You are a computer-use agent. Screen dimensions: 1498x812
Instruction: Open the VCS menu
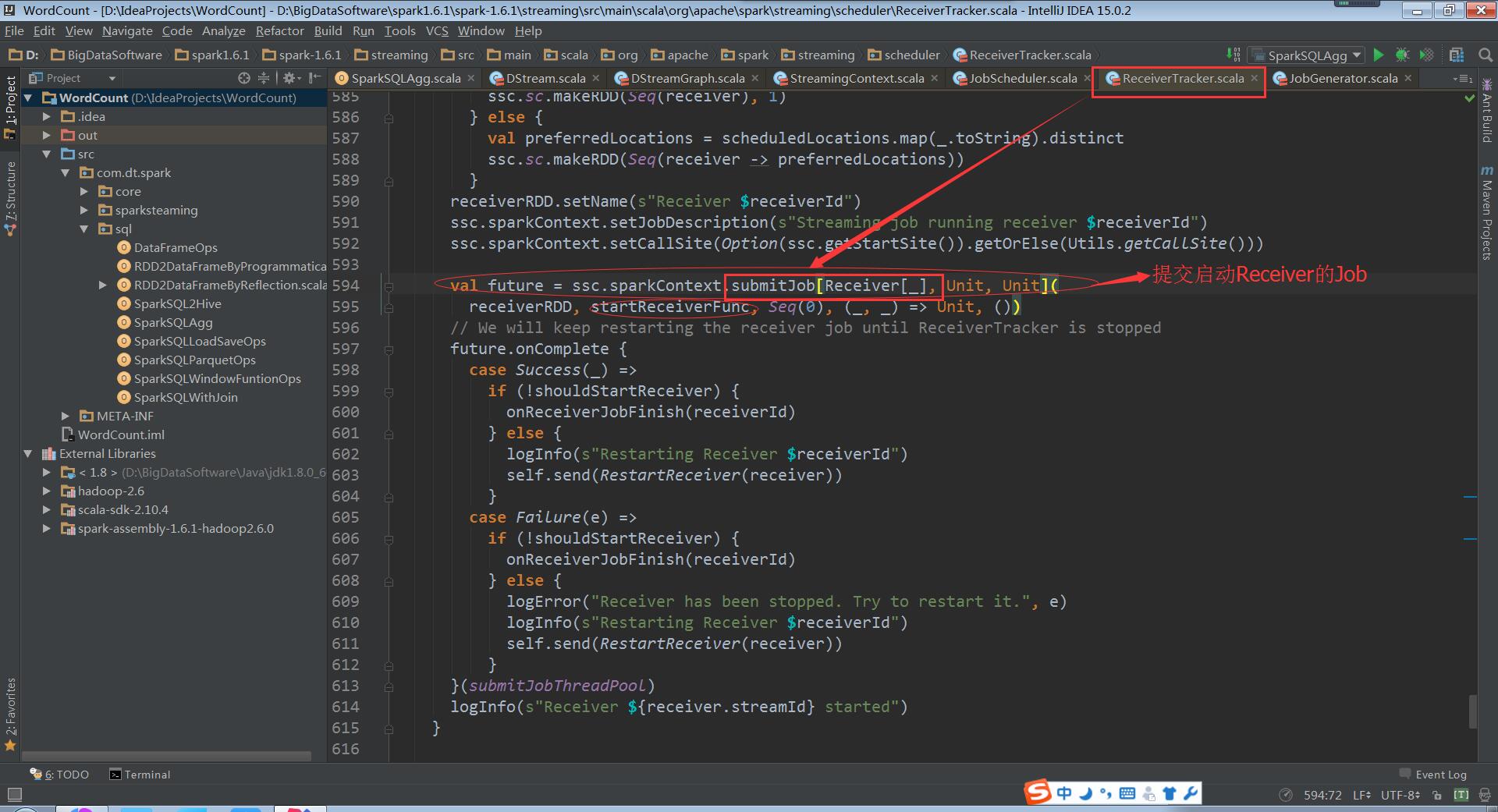pos(437,30)
